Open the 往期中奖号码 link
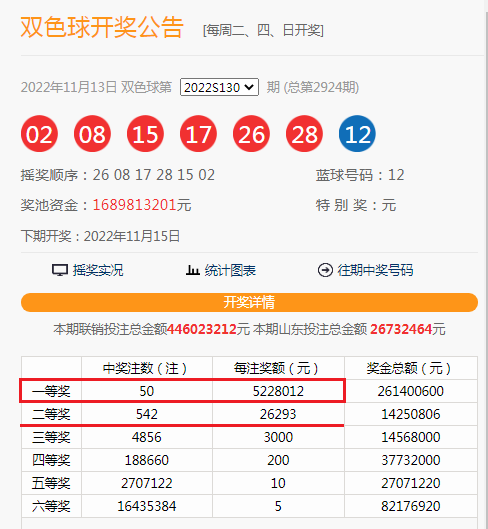Image resolution: width=488 pixels, height=529 pixels. point(375,270)
